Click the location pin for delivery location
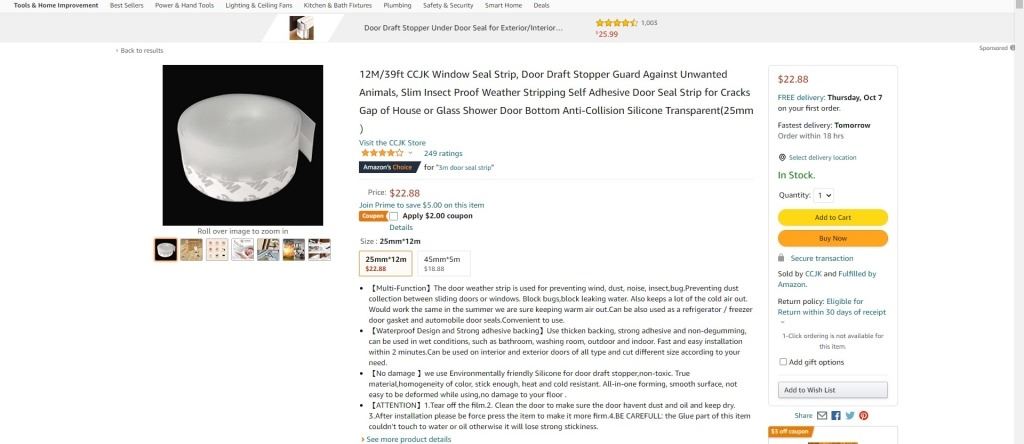 (782, 157)
